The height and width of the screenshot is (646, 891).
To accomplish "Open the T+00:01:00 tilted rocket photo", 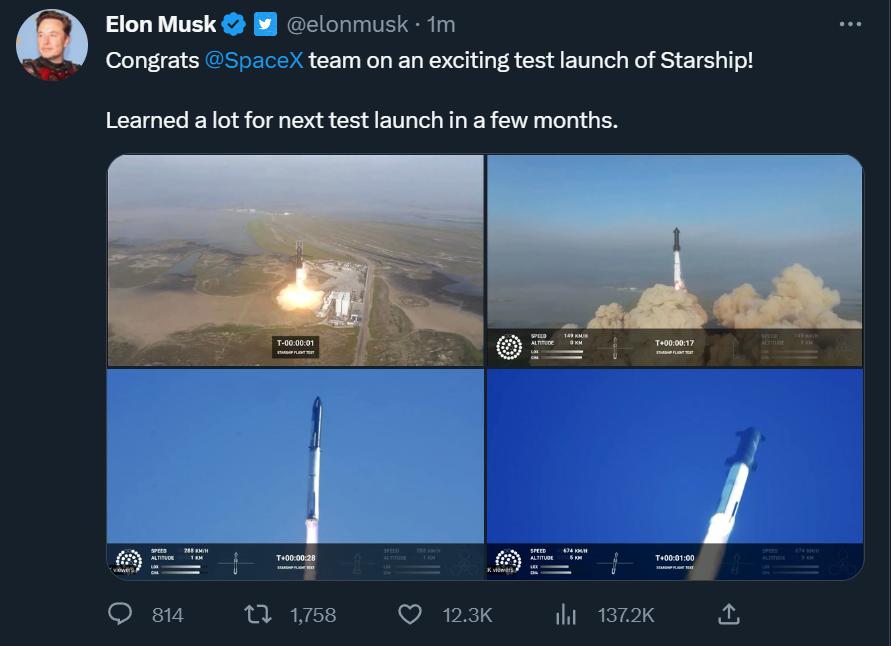I will click(x=675, y=474).
